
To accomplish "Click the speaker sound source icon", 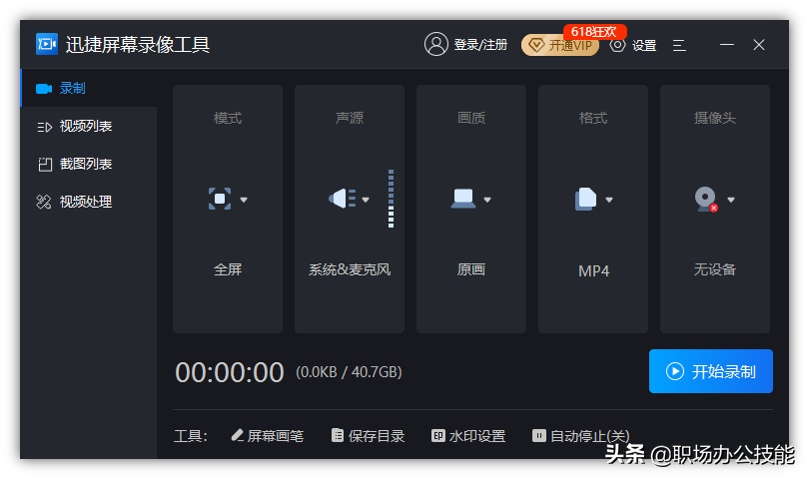I will pos(342,199).
